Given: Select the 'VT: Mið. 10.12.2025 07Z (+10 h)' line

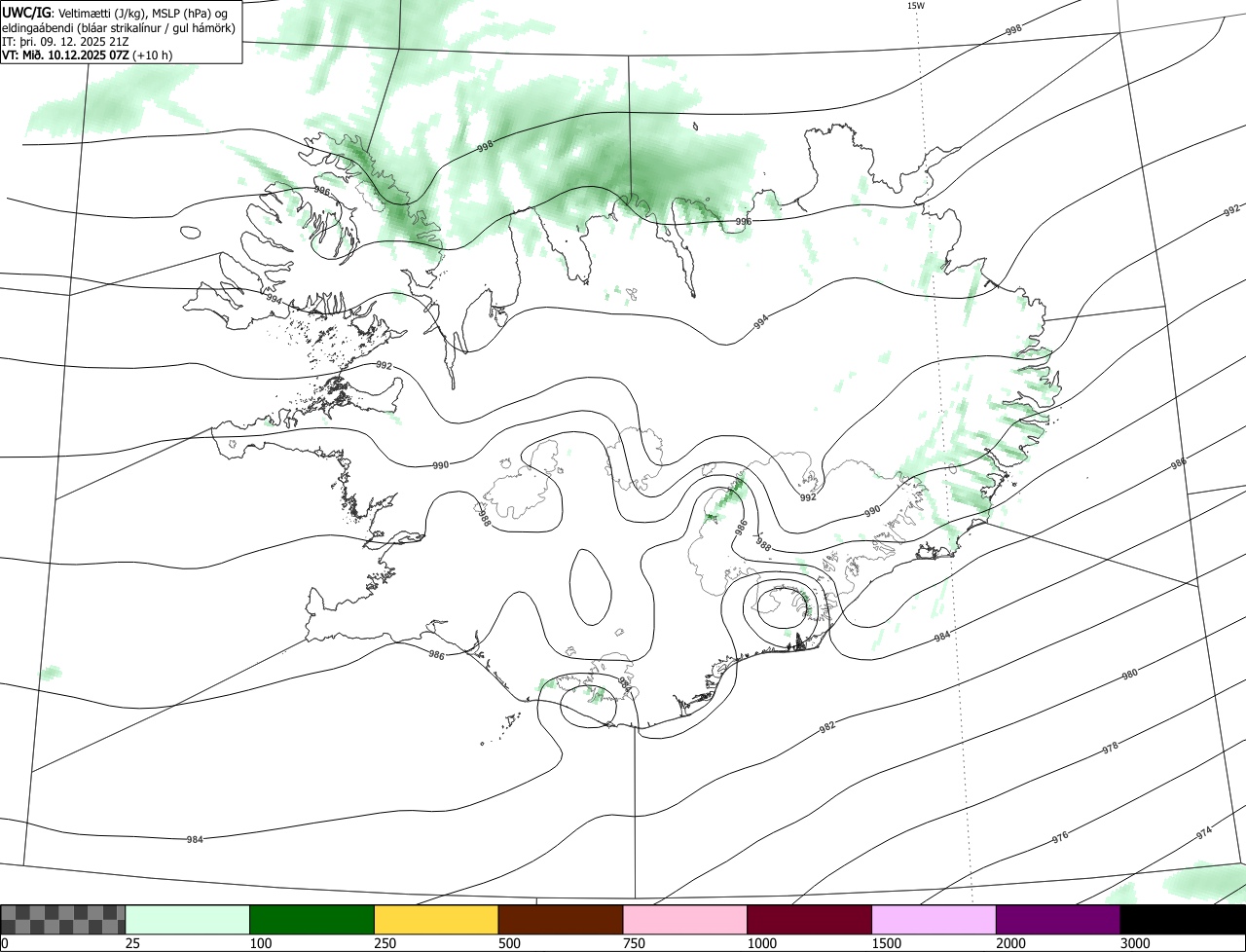Looking at the screenshot, I should point(88,55).
